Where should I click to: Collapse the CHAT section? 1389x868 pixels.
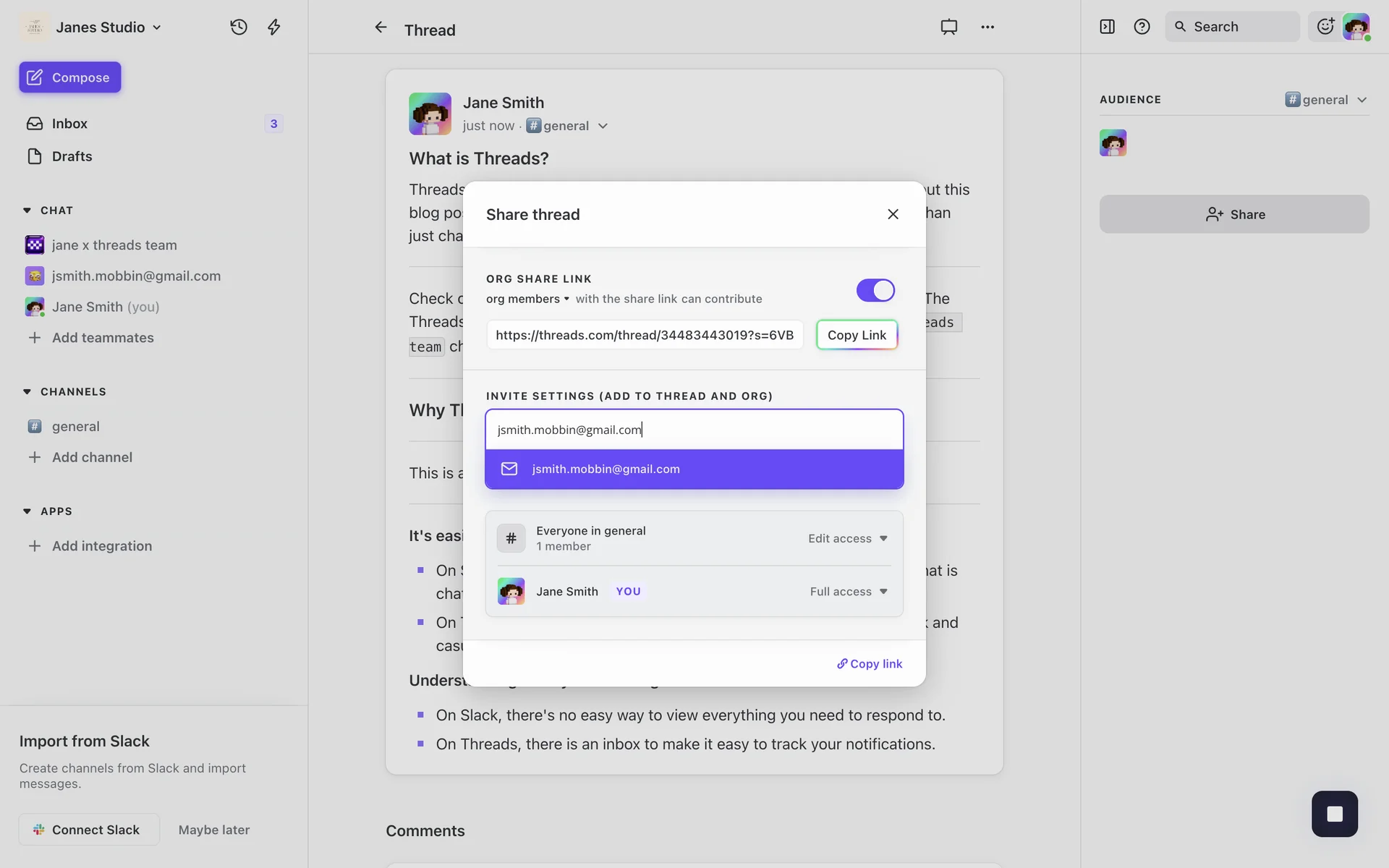pos(27,210)
